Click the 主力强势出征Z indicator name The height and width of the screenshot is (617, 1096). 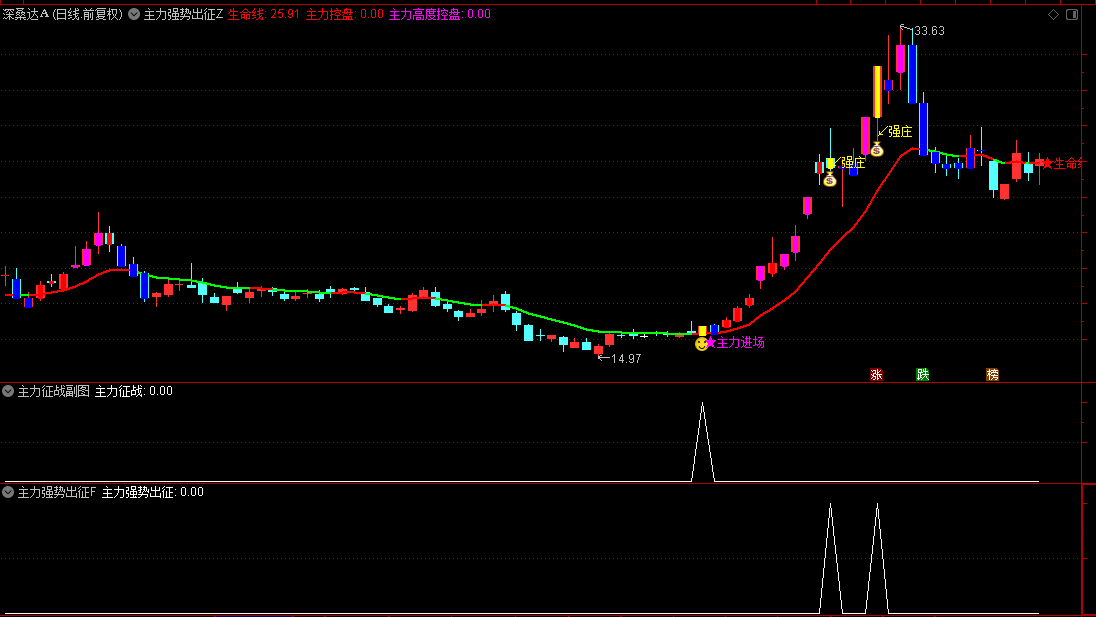click(x=183, y=14)
